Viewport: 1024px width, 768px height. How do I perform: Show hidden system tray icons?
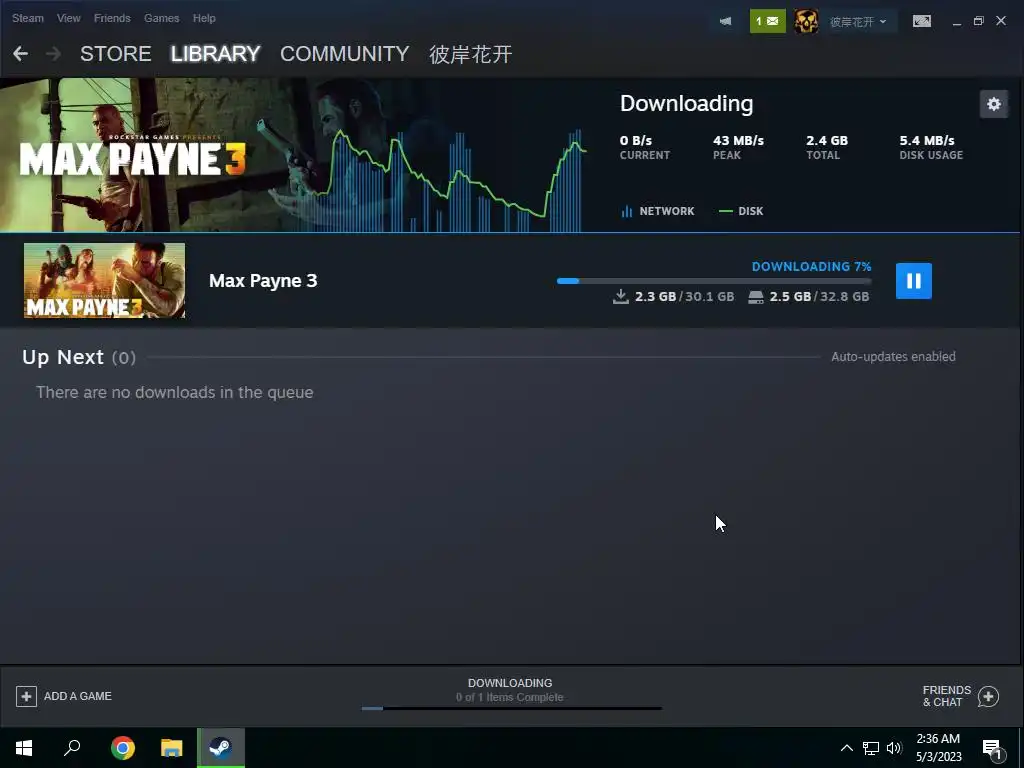(x=846, y=748)
